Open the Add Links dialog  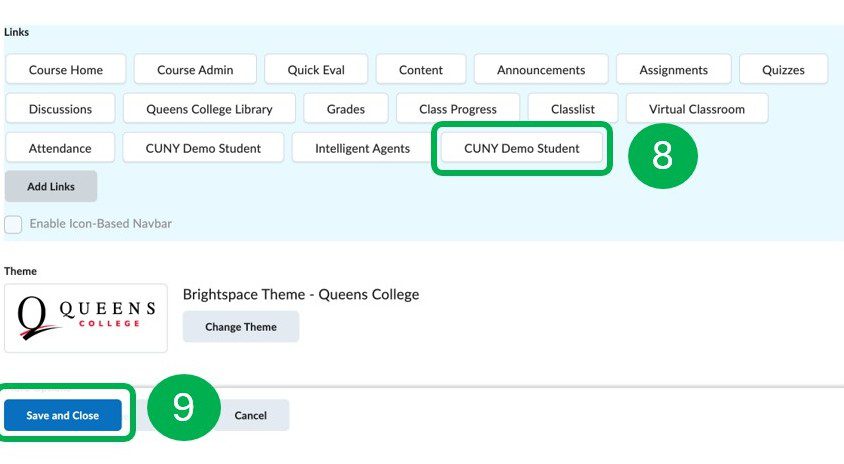click(51, 186)
